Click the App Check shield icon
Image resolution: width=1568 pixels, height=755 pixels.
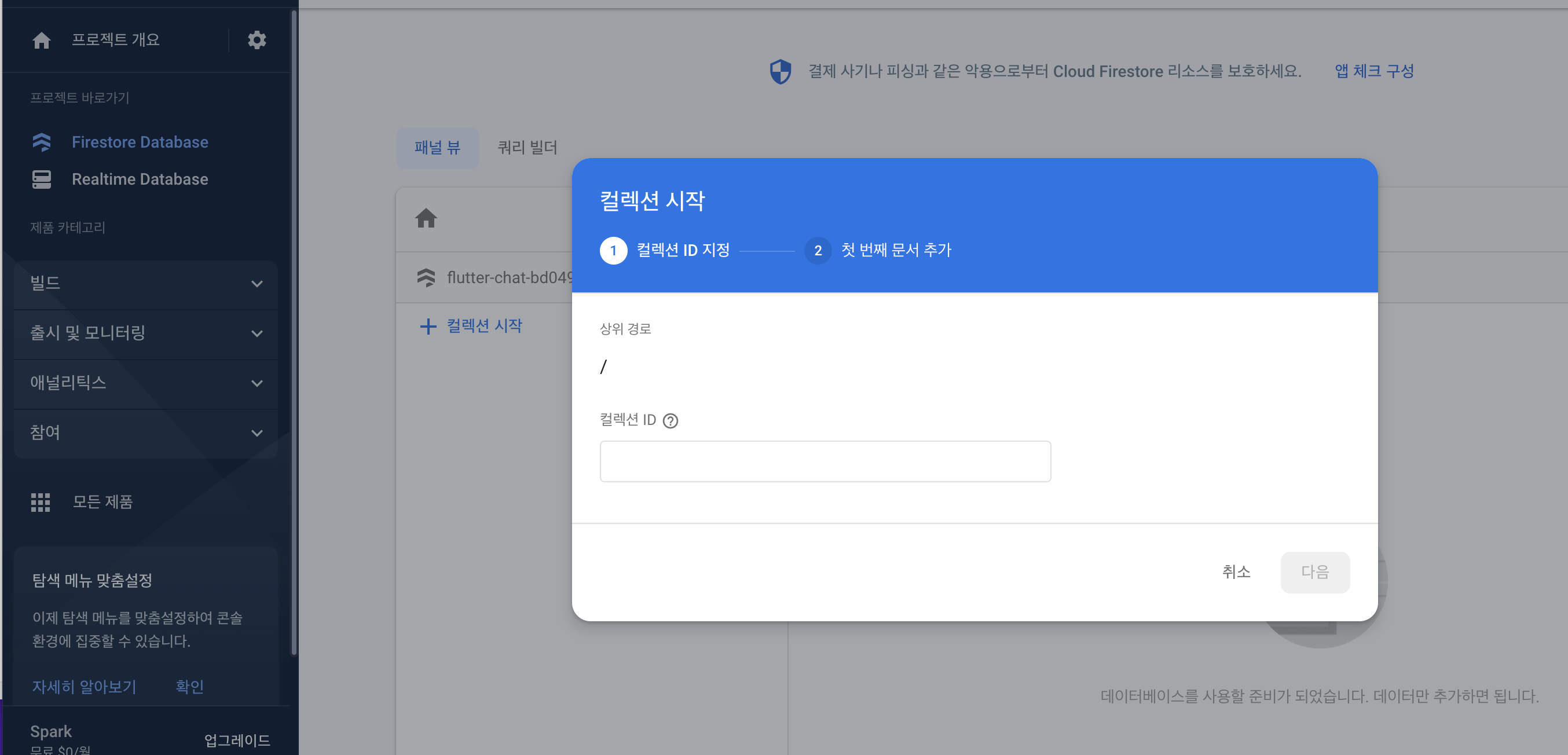(x=781, y=72)
